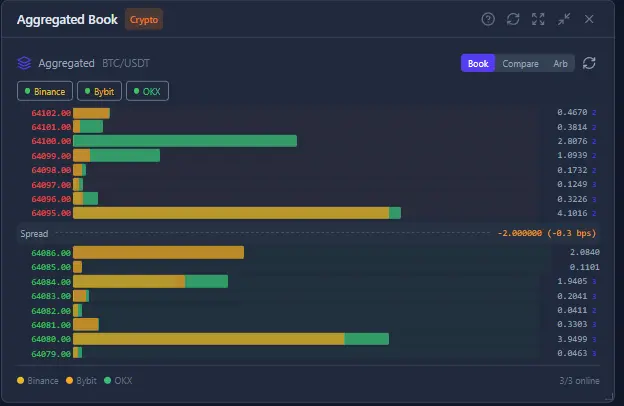This screenshot has width=624, height=406.
Task: Refresh the widget using header reload icon
Action: pyautogui.click(x=513, y=19)
